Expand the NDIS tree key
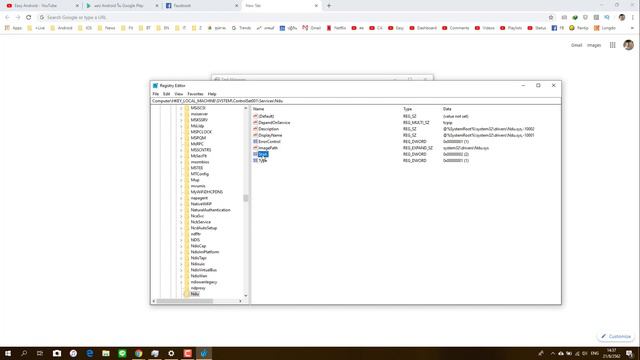640x360 pixels. pos(181,240)
